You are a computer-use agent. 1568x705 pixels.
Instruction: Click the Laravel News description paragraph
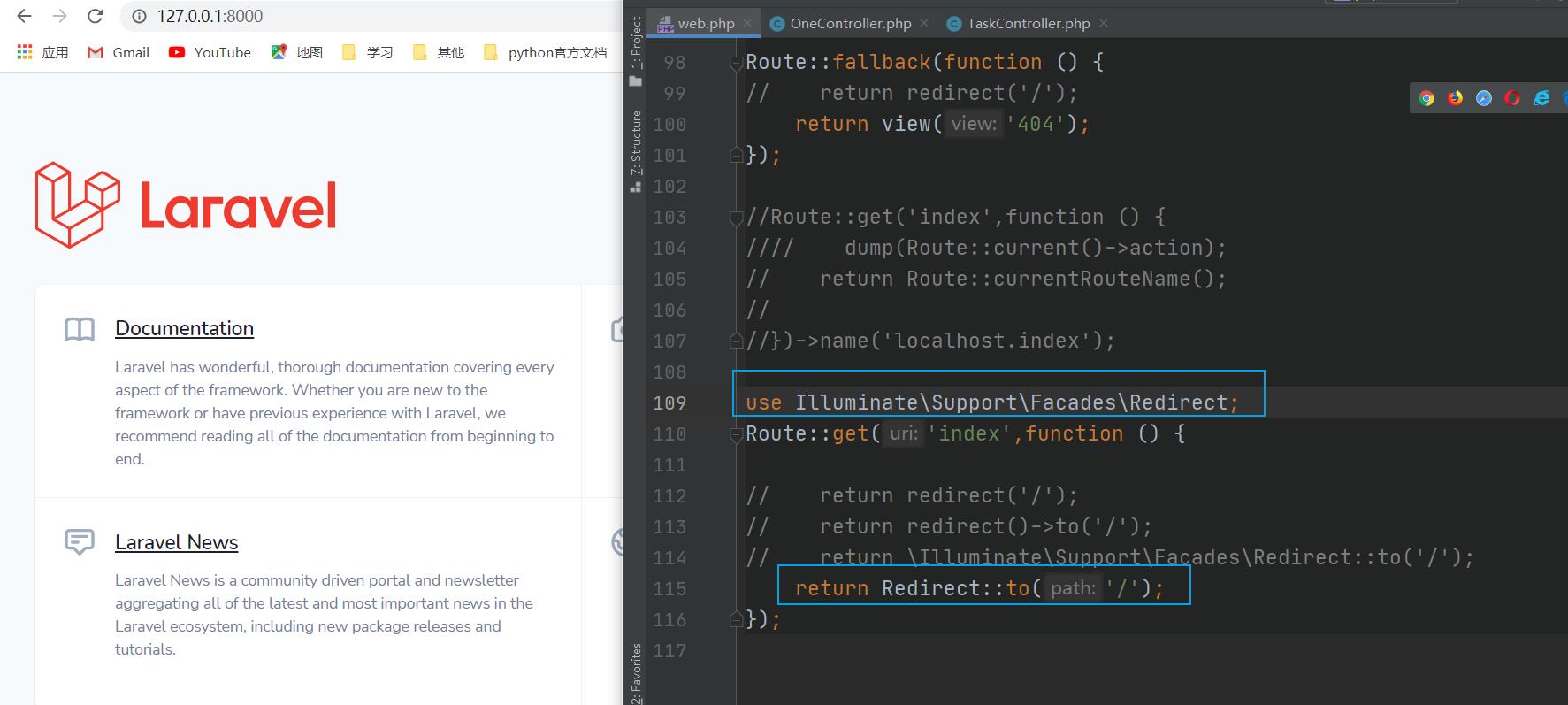click(x=324, y=615)
